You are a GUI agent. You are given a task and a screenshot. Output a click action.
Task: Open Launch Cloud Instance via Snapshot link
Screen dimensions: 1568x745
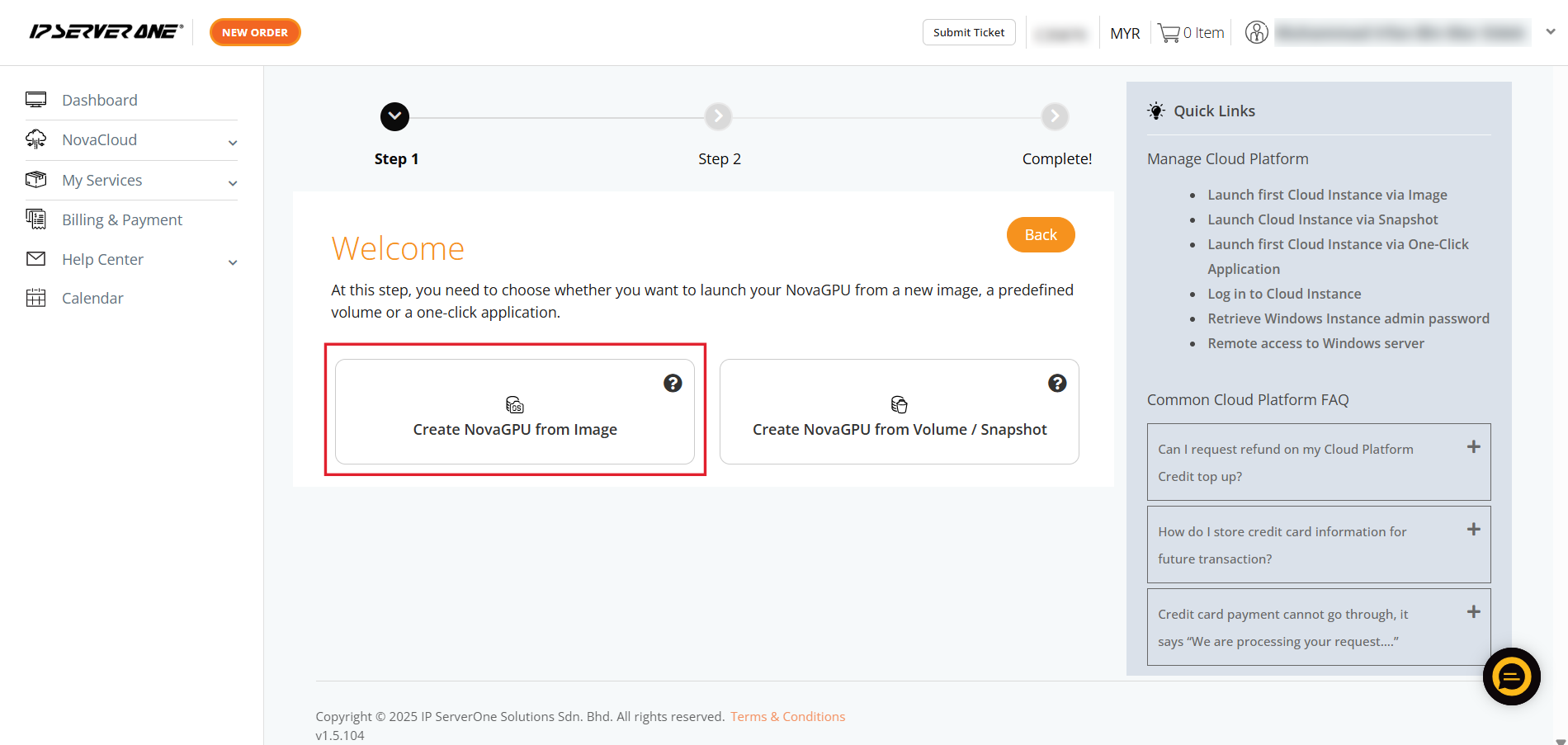1323,219
